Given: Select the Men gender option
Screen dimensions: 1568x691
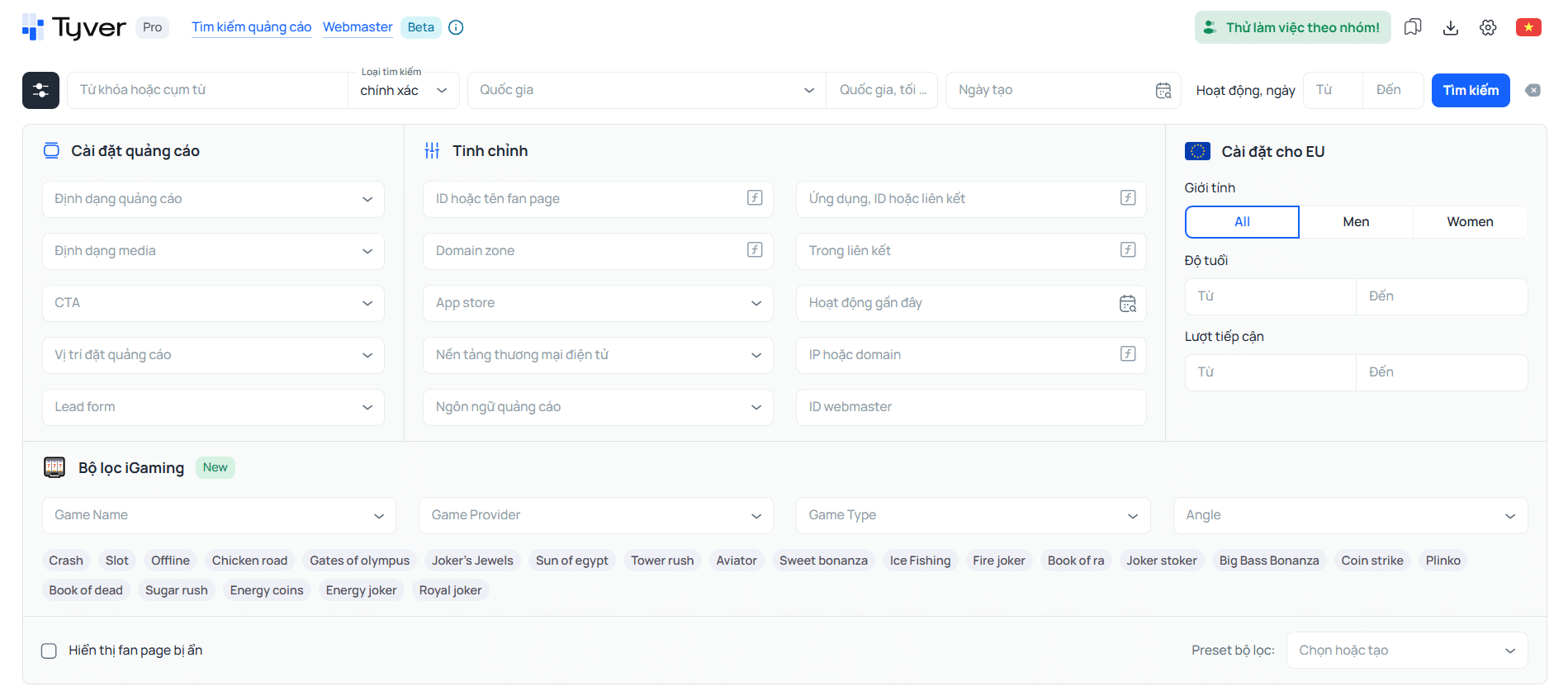Looking at the screenshot, I should point(1356,222).
